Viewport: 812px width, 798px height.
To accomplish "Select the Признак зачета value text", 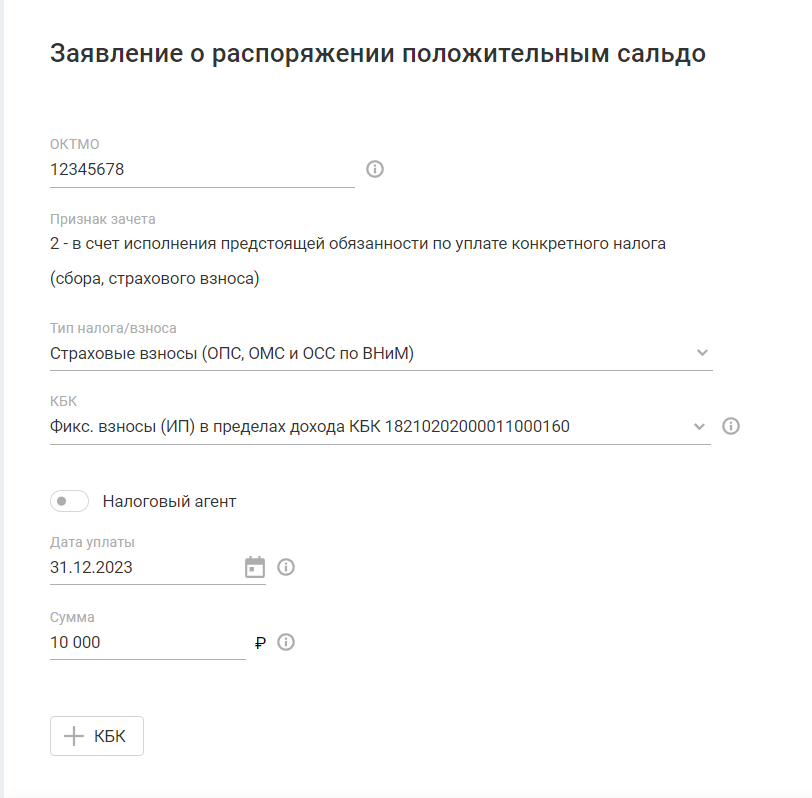I will [357, 243].
